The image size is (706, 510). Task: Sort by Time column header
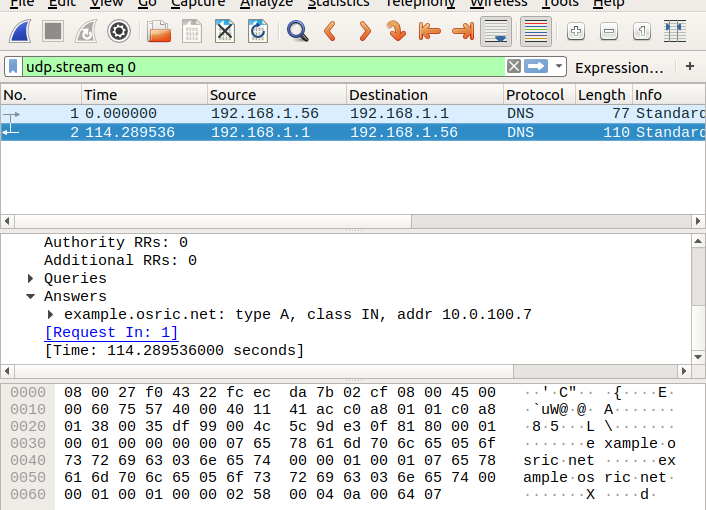(x=145, y=95)
